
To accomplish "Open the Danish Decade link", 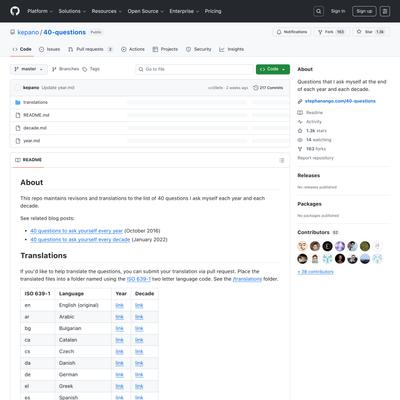I will click(139, 363).
